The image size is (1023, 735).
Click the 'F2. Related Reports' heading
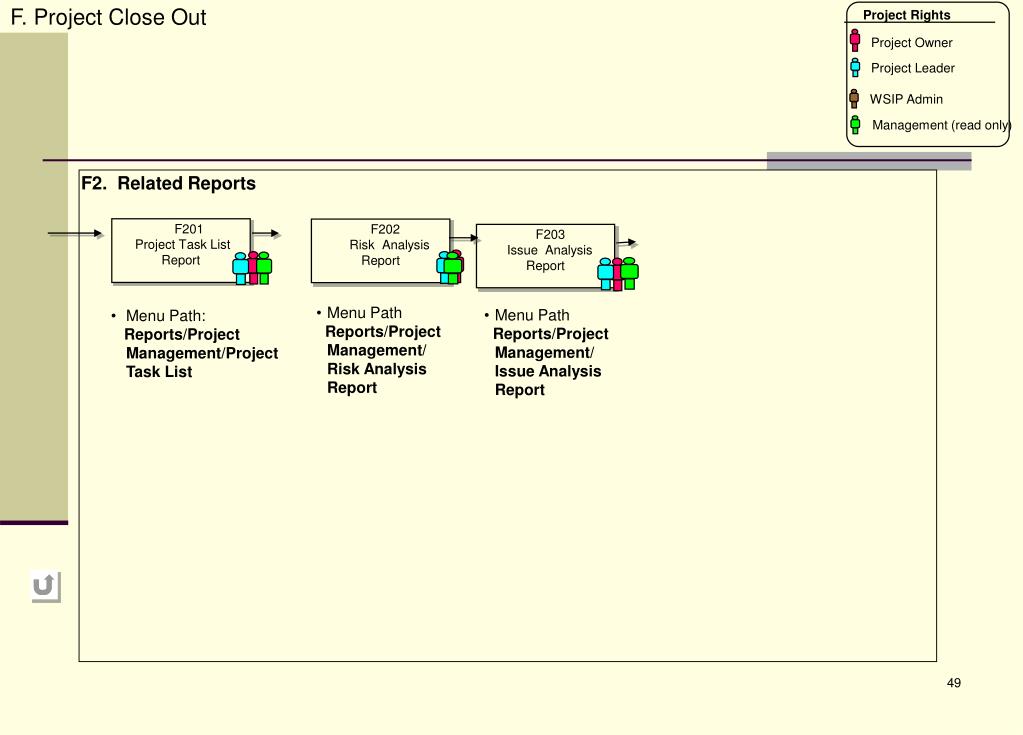(x=168, y=183)
